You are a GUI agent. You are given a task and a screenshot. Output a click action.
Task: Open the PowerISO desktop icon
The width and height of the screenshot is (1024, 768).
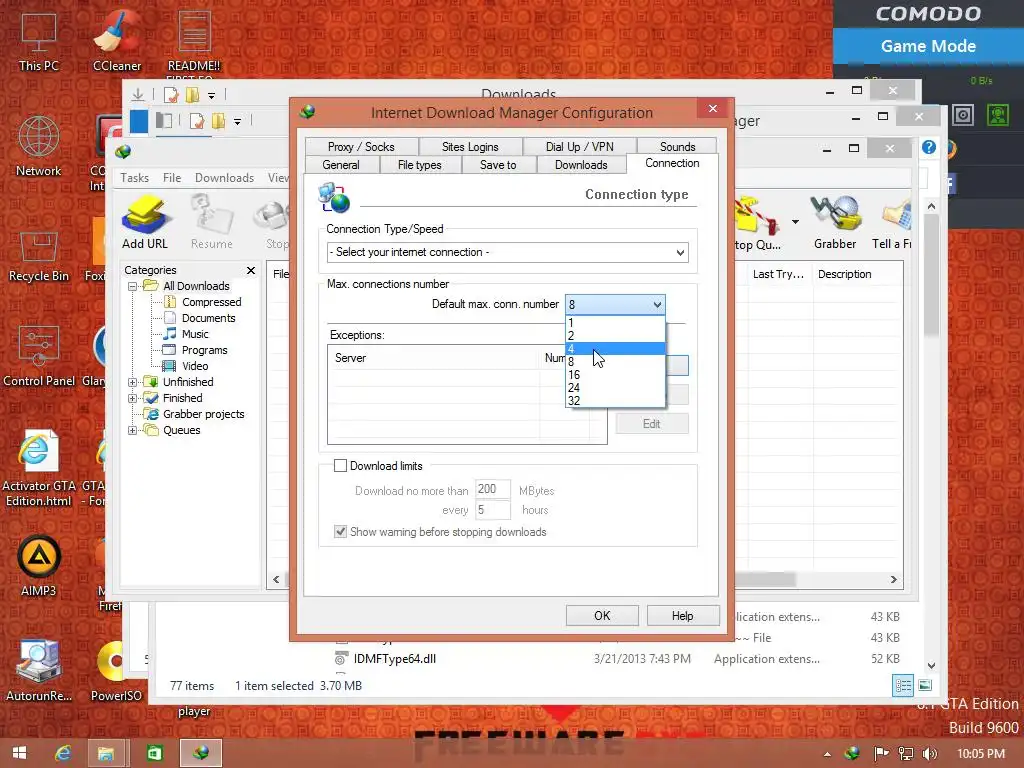click(x=116, y=670)
